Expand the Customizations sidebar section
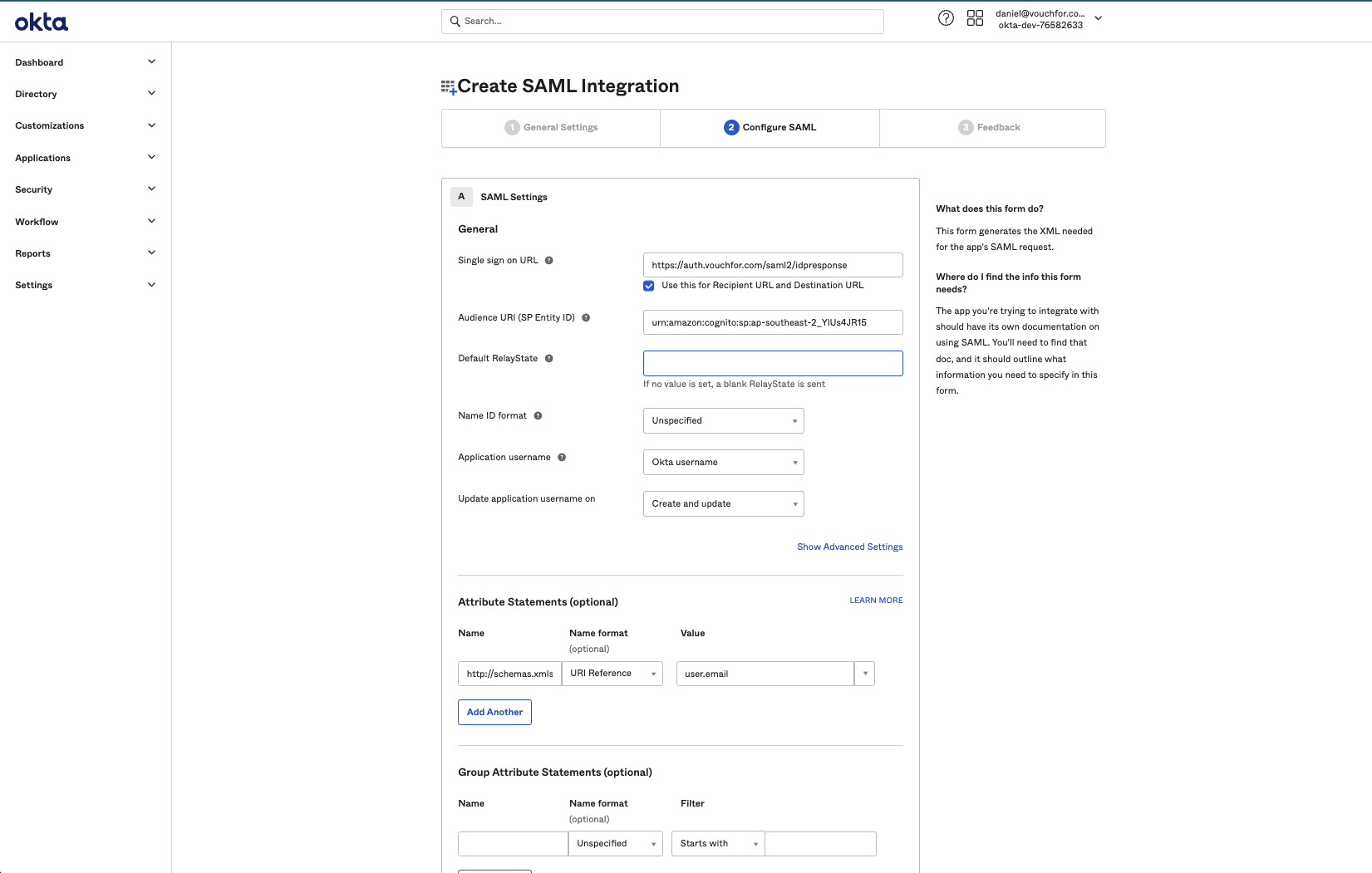 pos(86,125)
